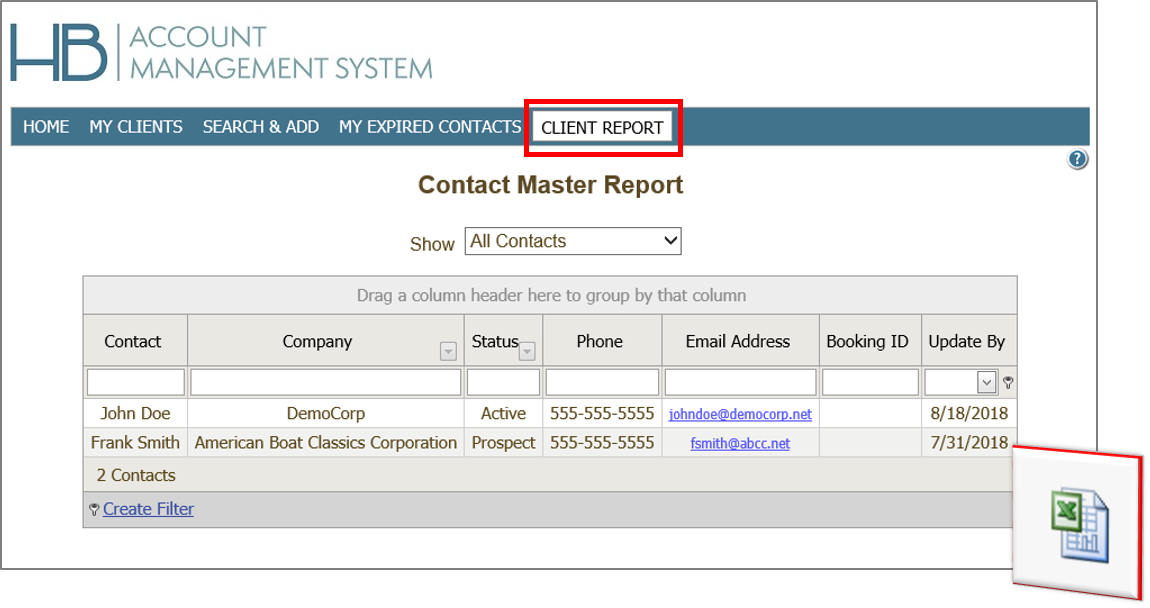Click the Contact filter input box
The width and height of the screenshot is (1150, 608).
tap(135, 382)
